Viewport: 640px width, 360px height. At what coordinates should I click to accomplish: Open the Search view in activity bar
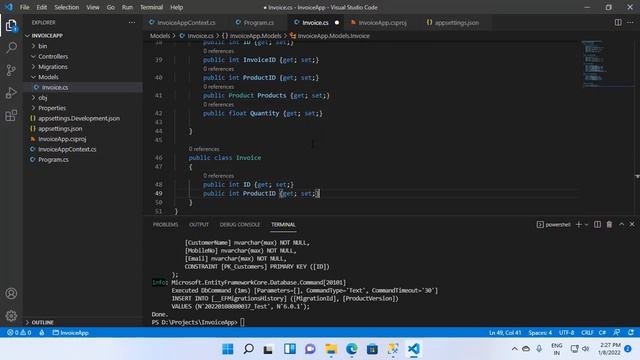11,47
